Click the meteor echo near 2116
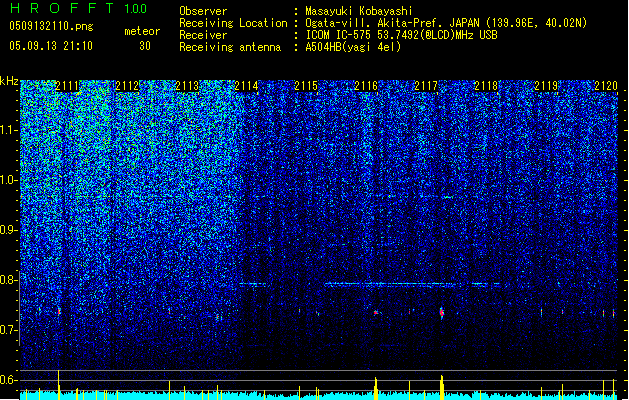Screen dimensions: 629x400 click(376, 312)
